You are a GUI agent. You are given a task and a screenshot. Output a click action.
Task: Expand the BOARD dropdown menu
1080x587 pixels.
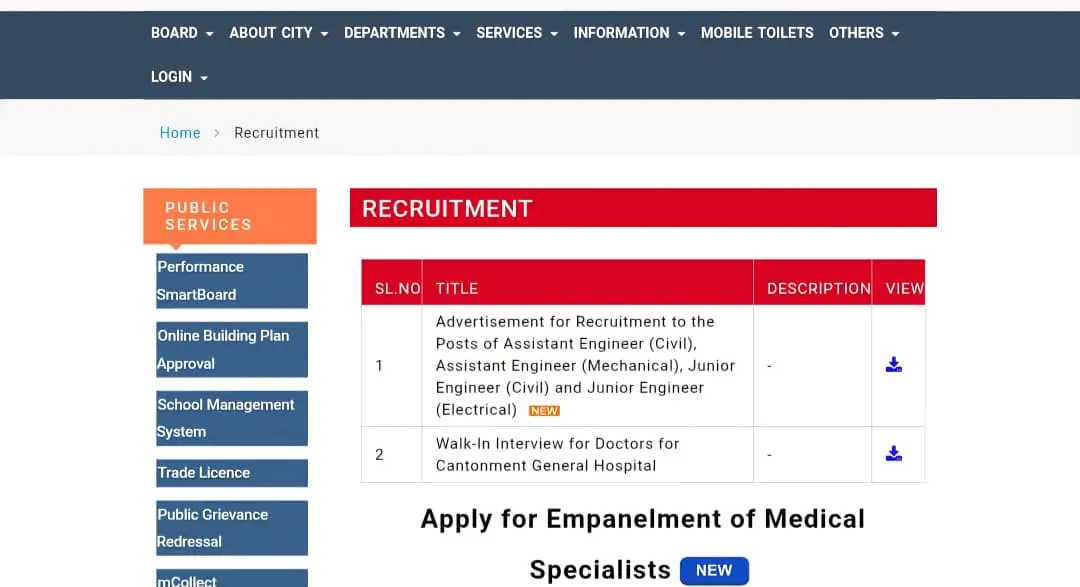tap(182, 33)
